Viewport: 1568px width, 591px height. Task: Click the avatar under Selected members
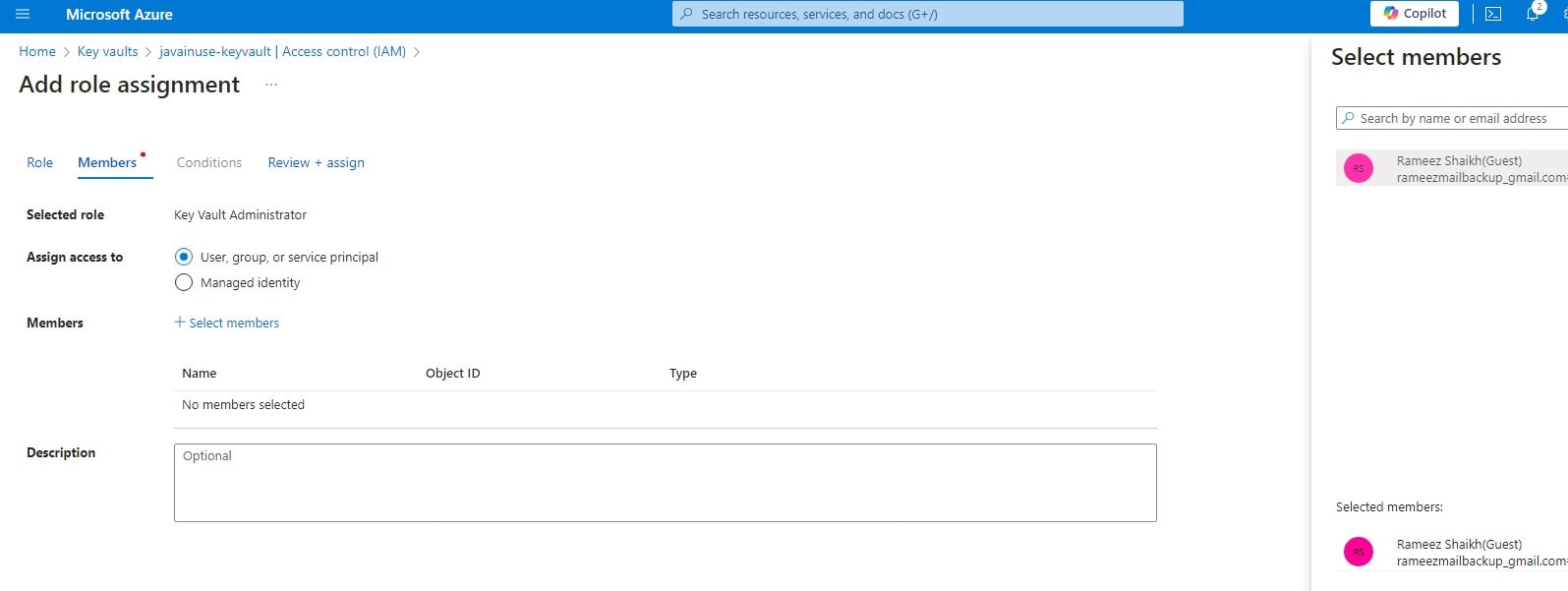(1359, 552)
